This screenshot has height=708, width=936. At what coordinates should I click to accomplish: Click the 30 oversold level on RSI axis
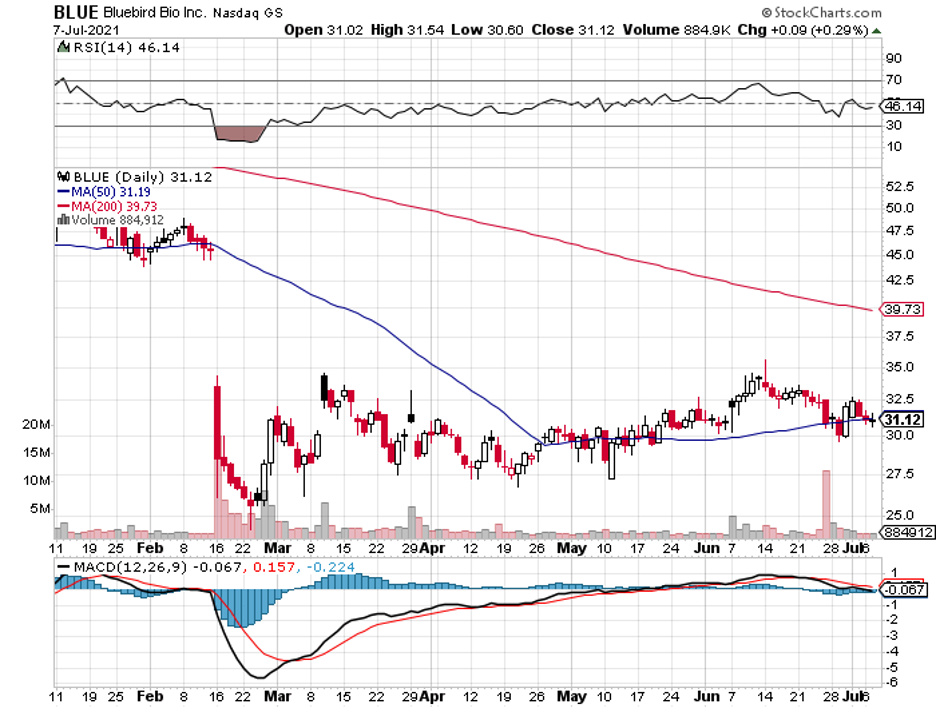(x=894, y=125)
